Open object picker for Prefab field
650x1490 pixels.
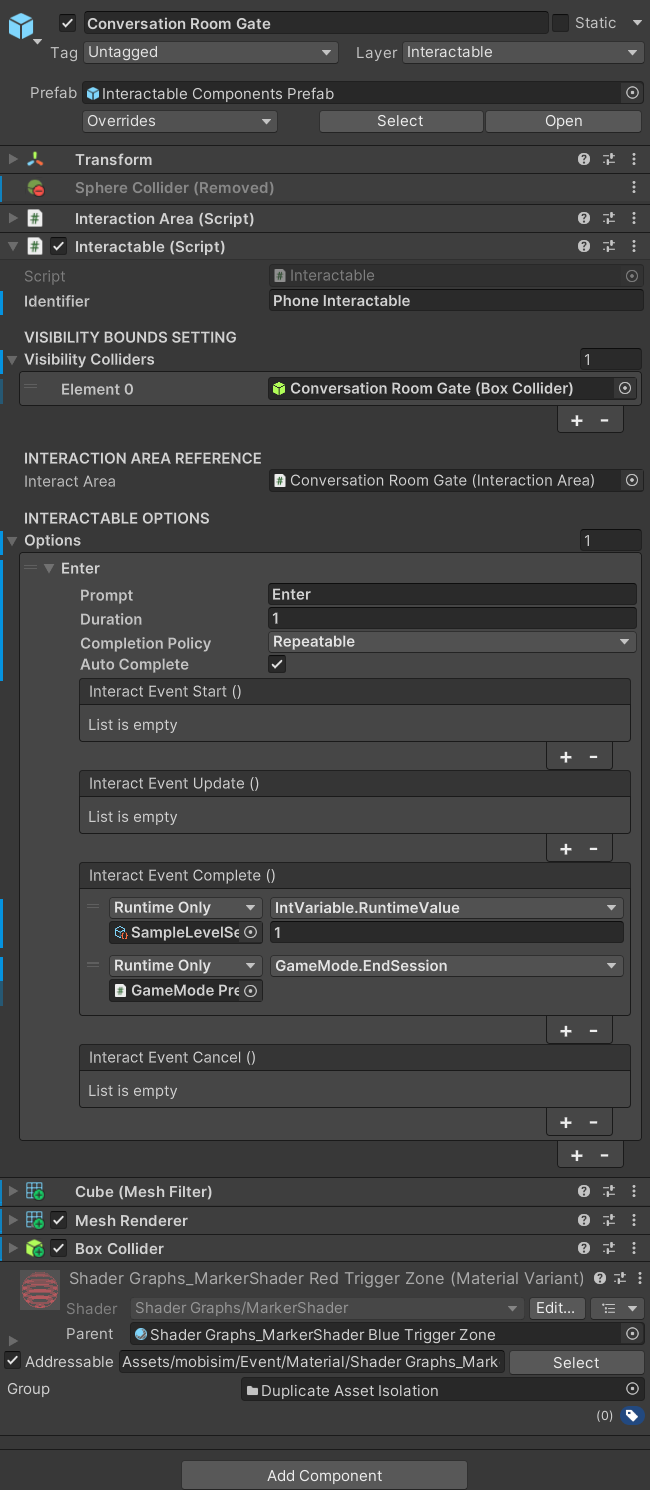coord(632,93)
